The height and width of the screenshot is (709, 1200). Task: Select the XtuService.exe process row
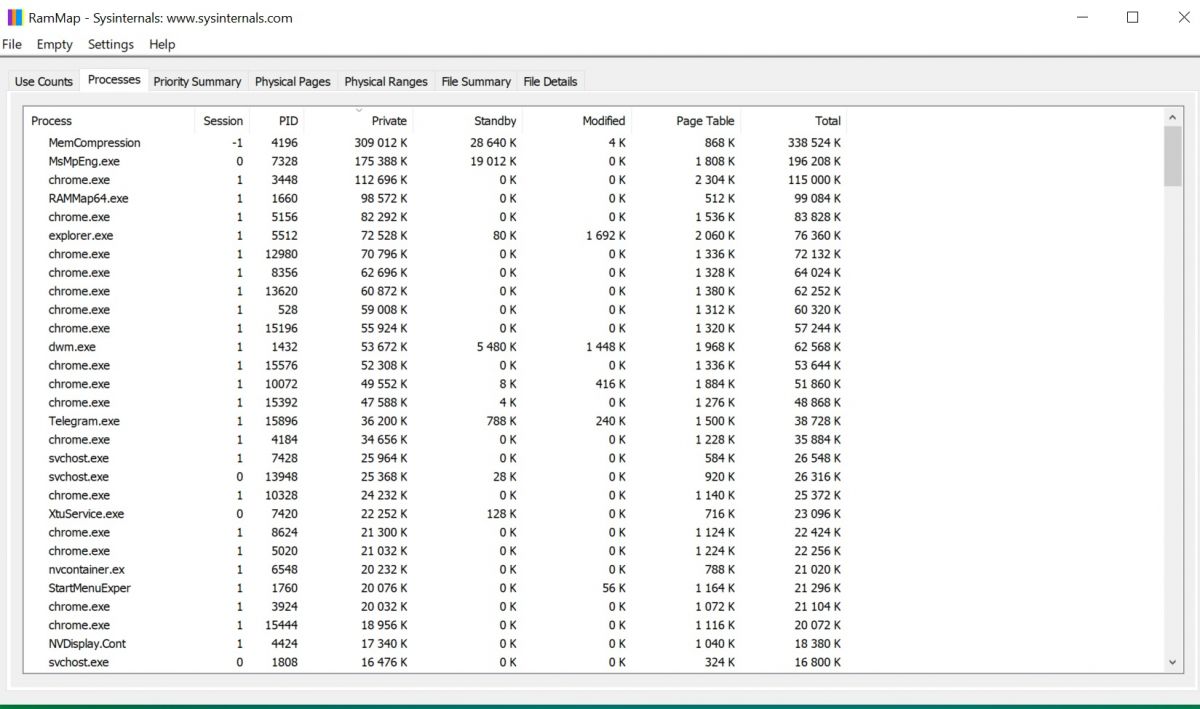436,514
